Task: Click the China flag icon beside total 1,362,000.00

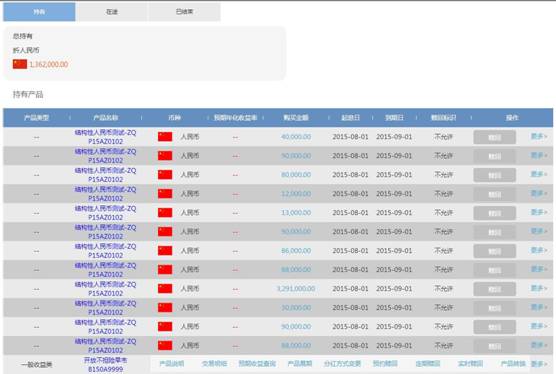Action: (20, 64)
